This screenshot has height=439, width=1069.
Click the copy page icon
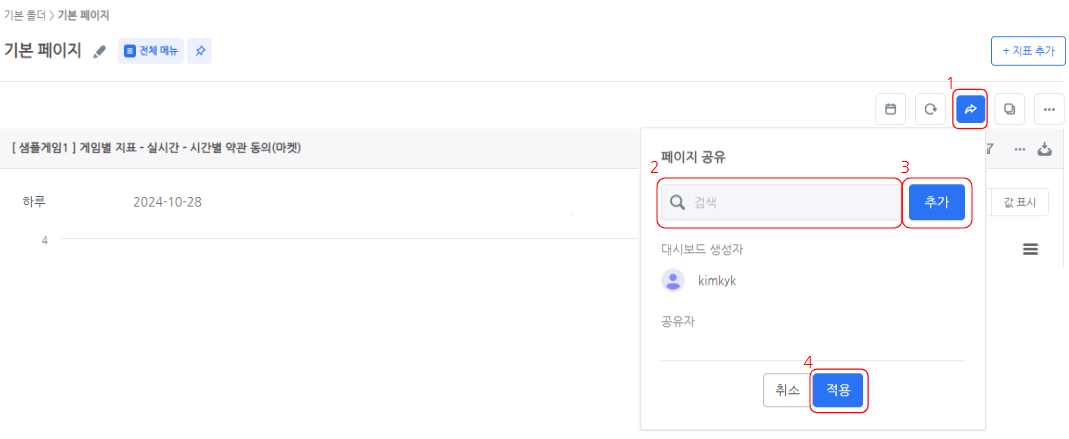pyautogui.click(x=1010, y=108)
